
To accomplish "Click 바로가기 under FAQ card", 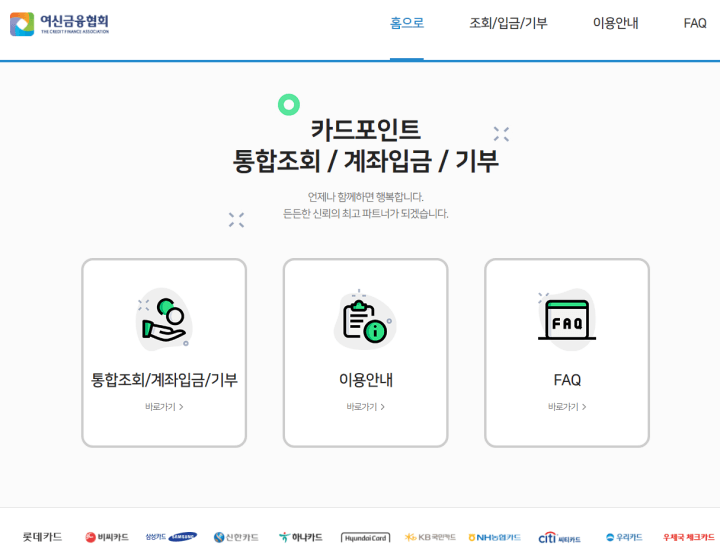I will point(567,407).
